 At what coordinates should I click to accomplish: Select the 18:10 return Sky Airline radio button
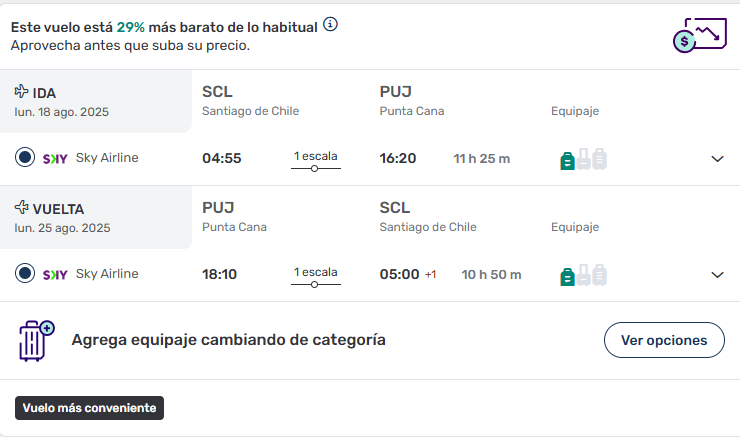pyautogui.click(x=25, y=273)
